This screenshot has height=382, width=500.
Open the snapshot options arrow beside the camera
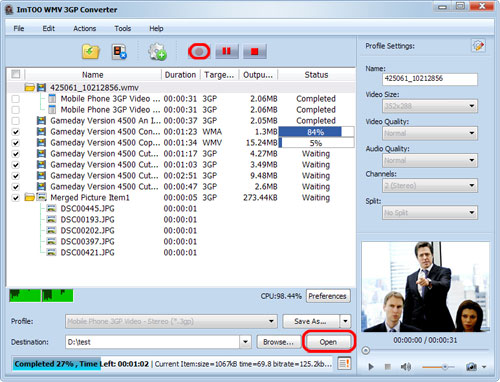[484, 367]
